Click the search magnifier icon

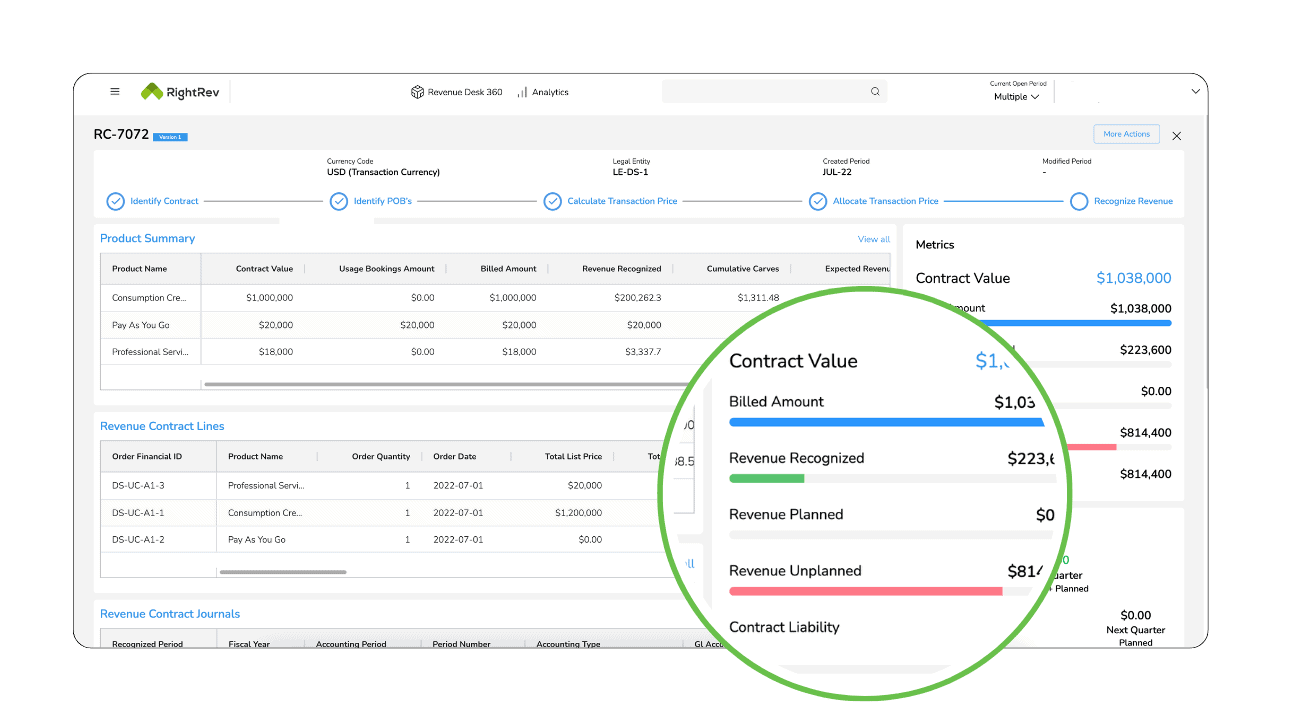[x=875, y=92]
